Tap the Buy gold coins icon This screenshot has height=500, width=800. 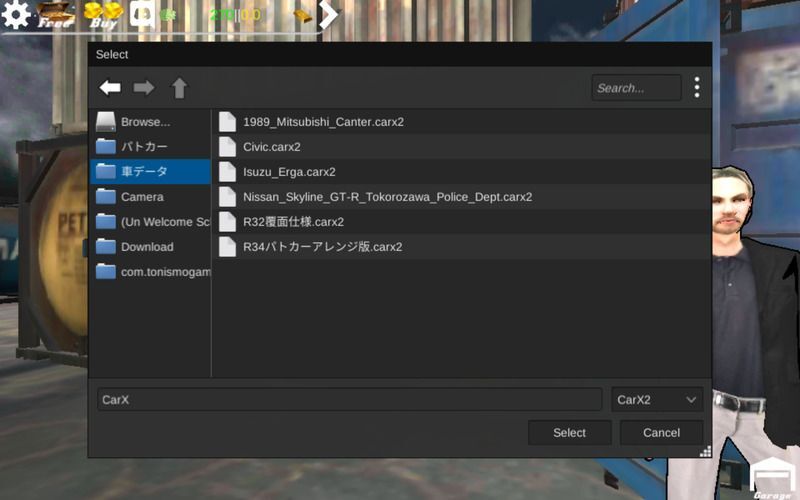point(101,13)
